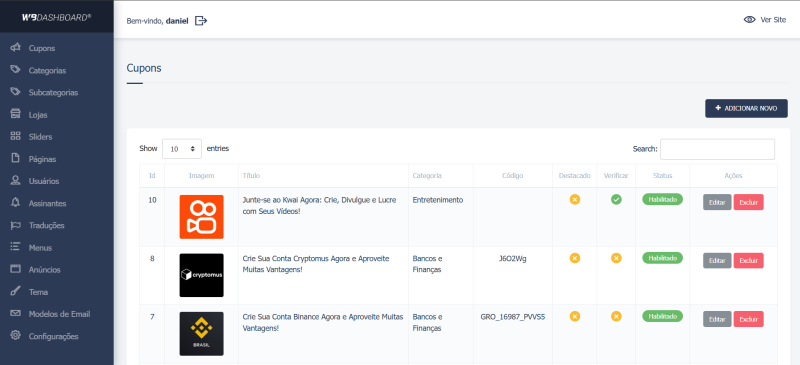Sort the table by Id column header
This screenshot has height=365, width=800.
[152, 176]
